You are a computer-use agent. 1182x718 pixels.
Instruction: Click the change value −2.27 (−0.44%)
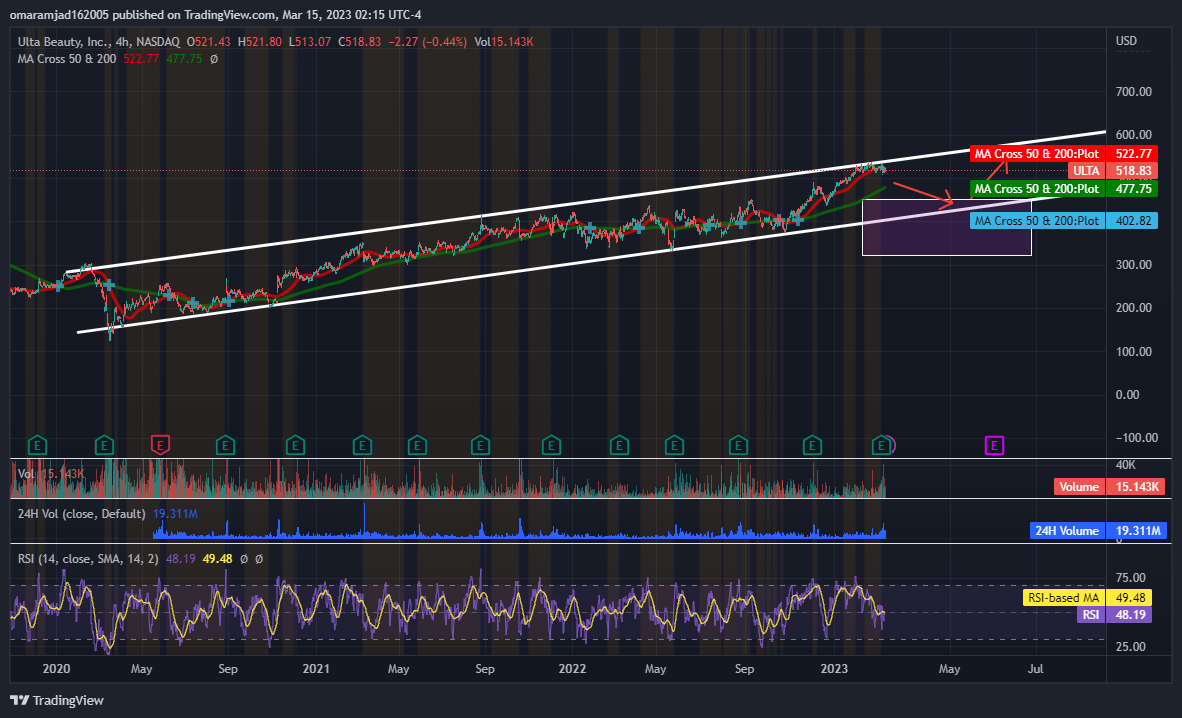(427, 41)
